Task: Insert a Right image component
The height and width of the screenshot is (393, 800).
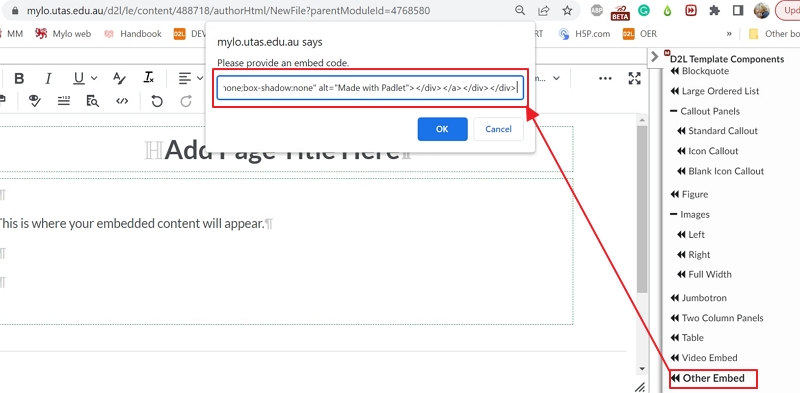Action: (x=693, y=255)
